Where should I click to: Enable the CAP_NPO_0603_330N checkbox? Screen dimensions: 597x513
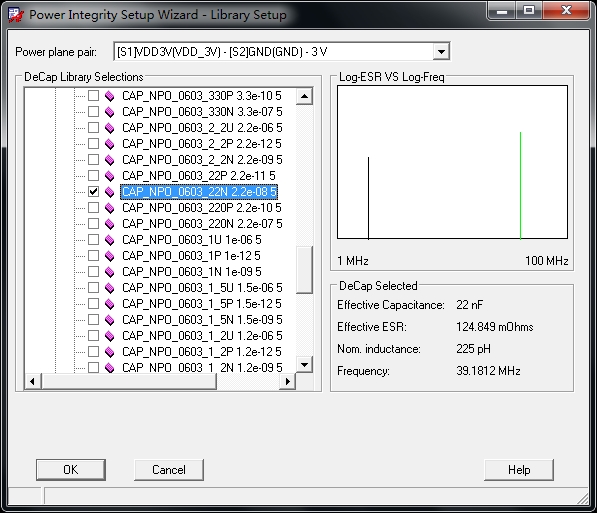(93, 112)
